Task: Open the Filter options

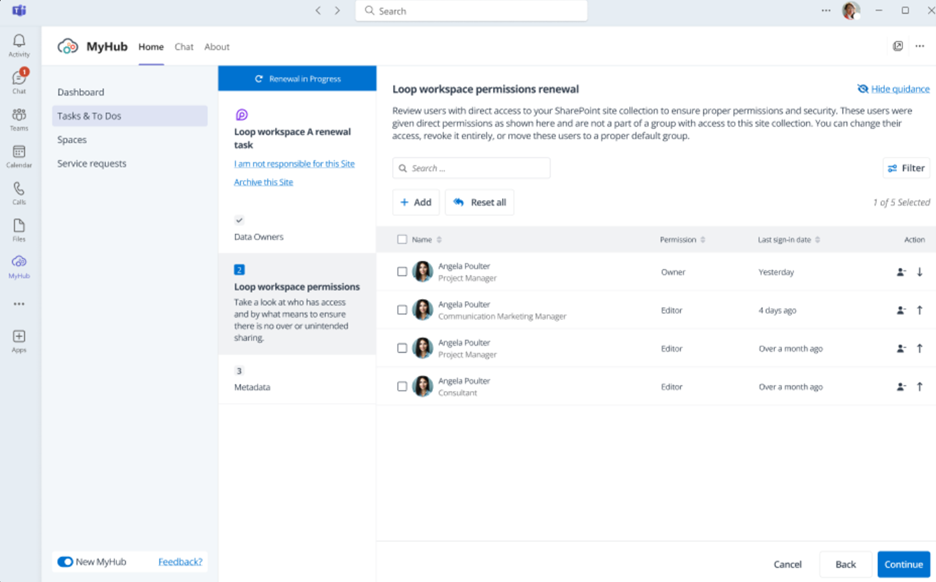Action: tap(906, 168)
